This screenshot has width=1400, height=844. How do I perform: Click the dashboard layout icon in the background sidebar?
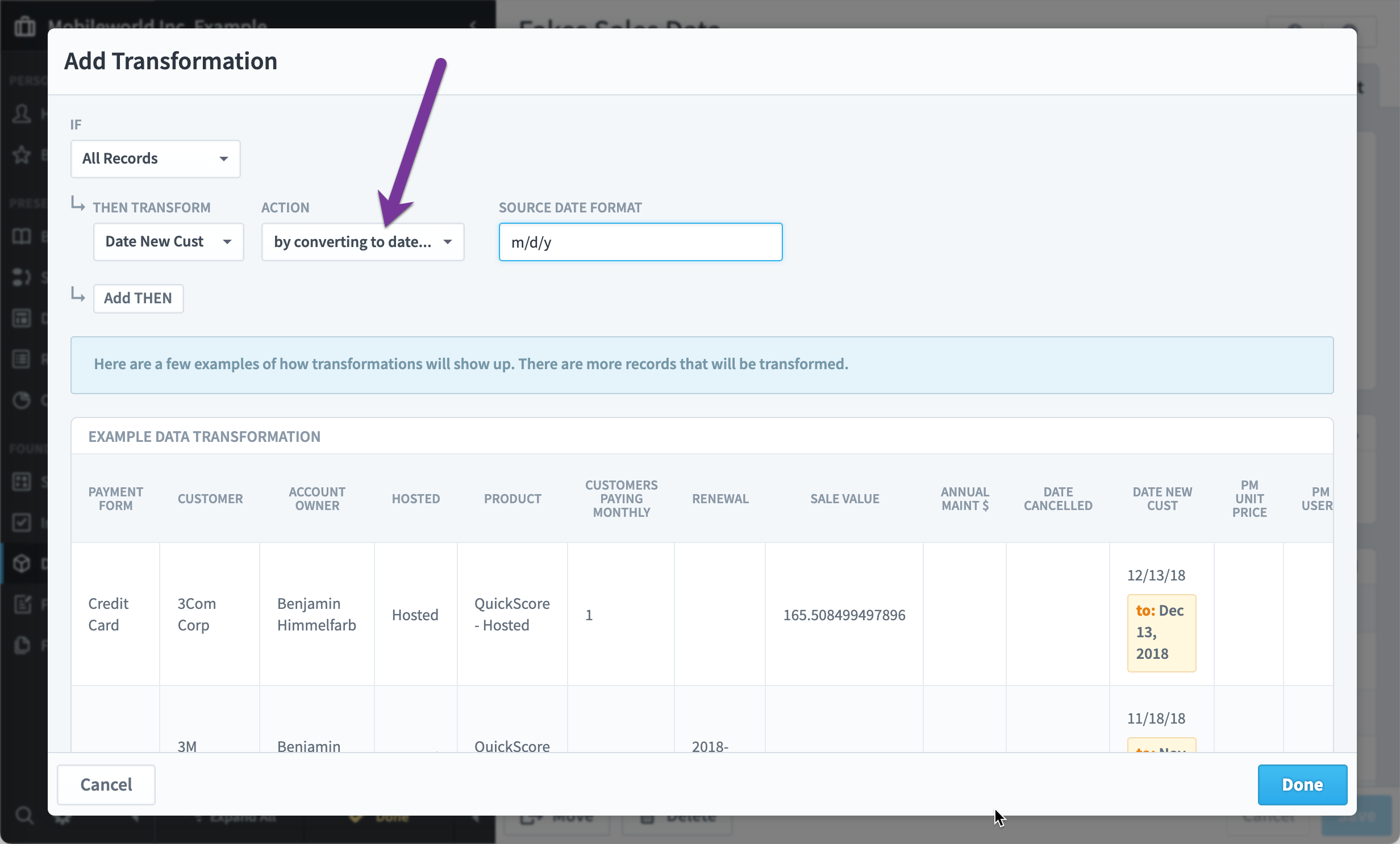[22, 318]
